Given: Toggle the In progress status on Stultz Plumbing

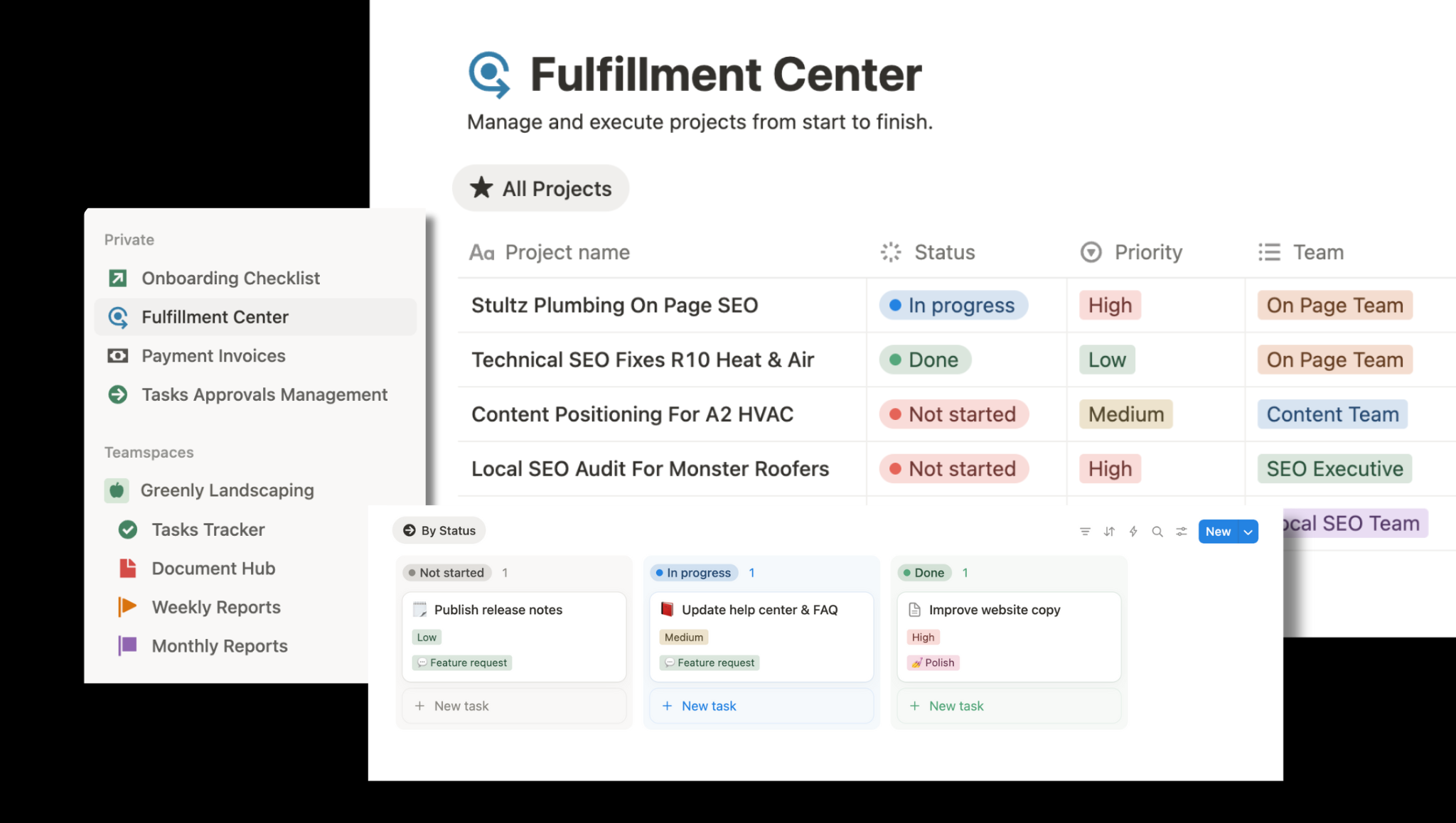Looking at the screenshot, I should [953, 305].
